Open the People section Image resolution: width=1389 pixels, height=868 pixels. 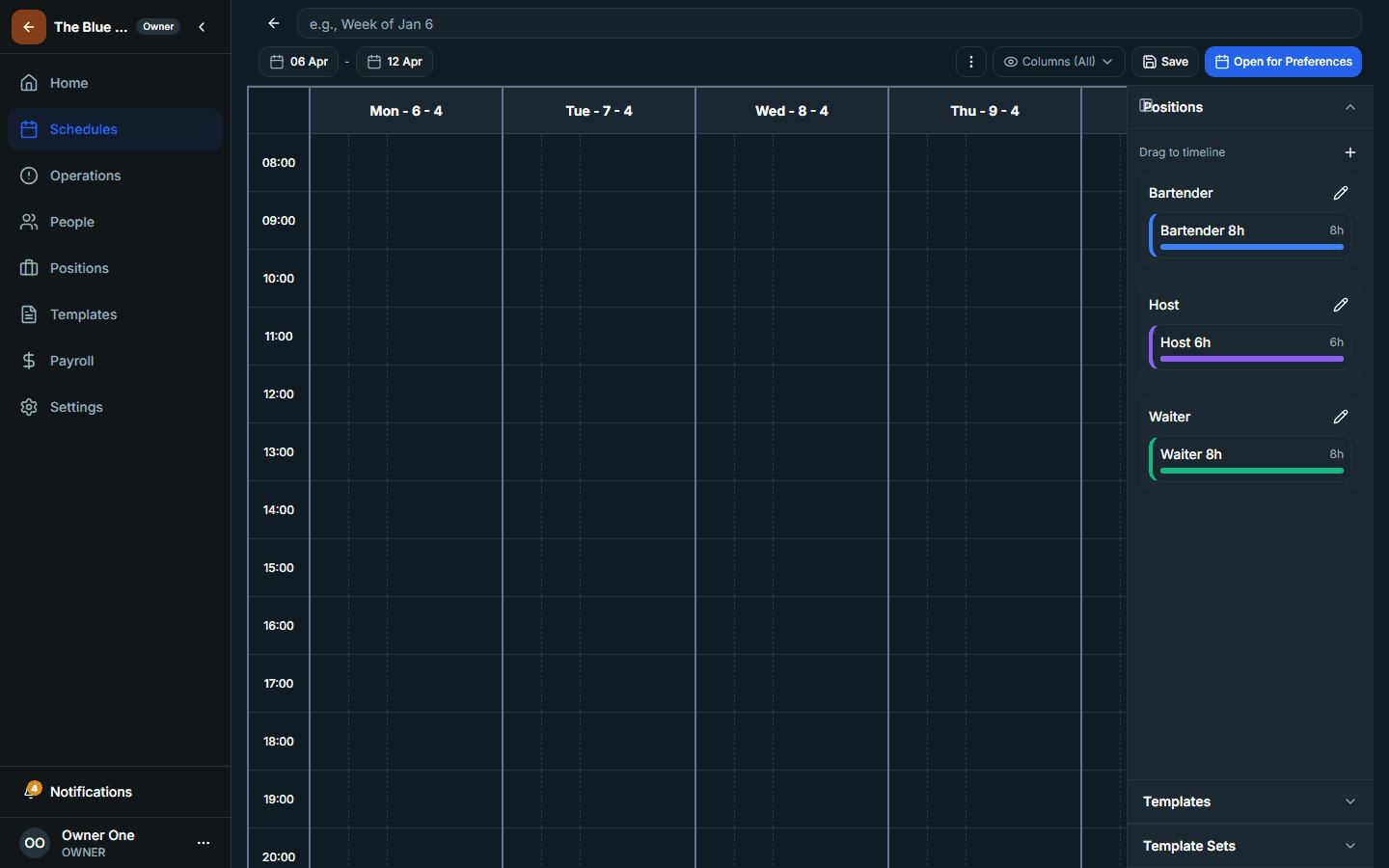pyautogui.click(x=115, y=222)
